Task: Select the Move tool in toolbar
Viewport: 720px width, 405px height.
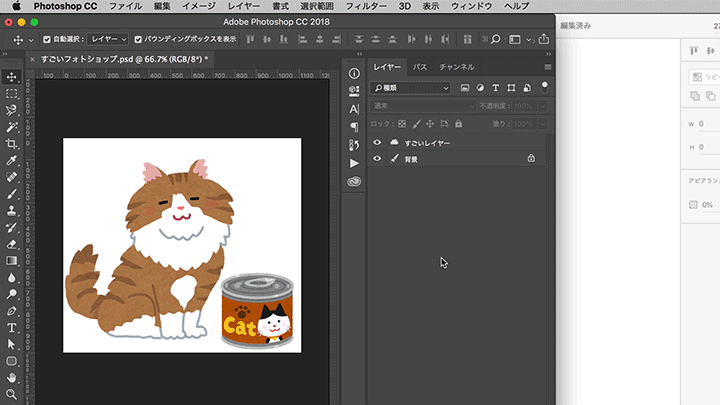Action: pos(12,77)
